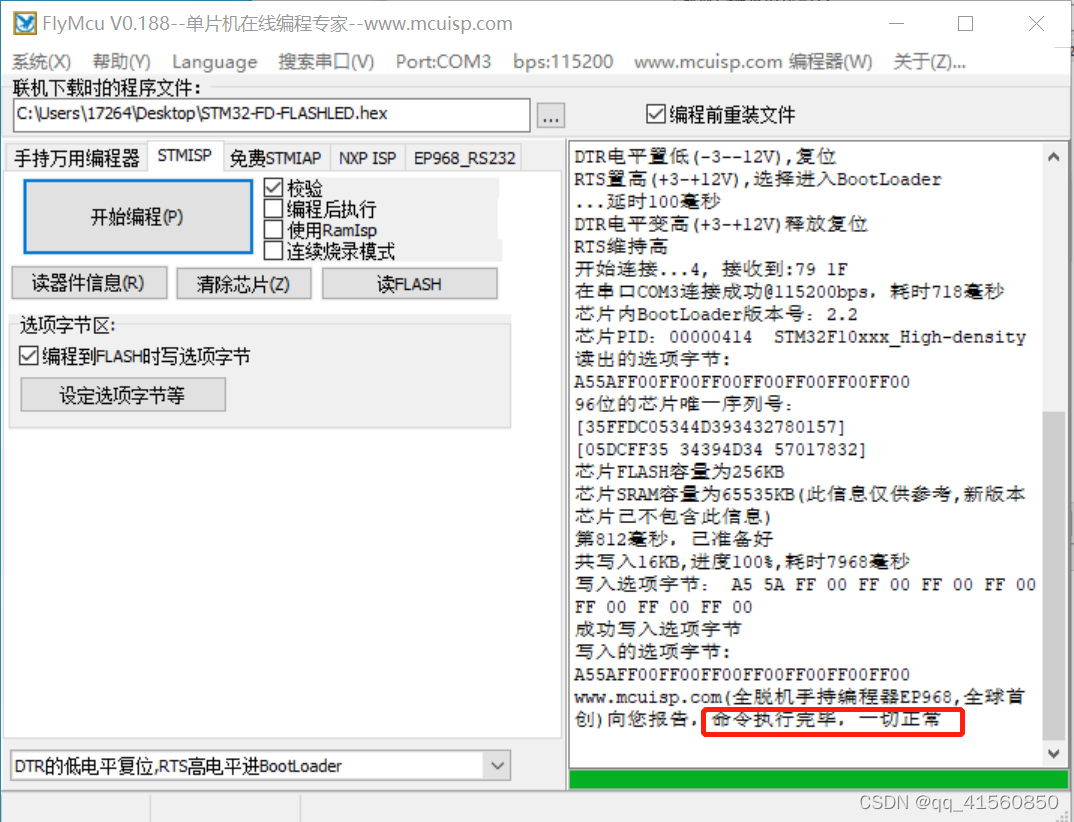Click log line "[35FFDC05344D393432780157]"

pyautogui.click(x=710, y=427)
